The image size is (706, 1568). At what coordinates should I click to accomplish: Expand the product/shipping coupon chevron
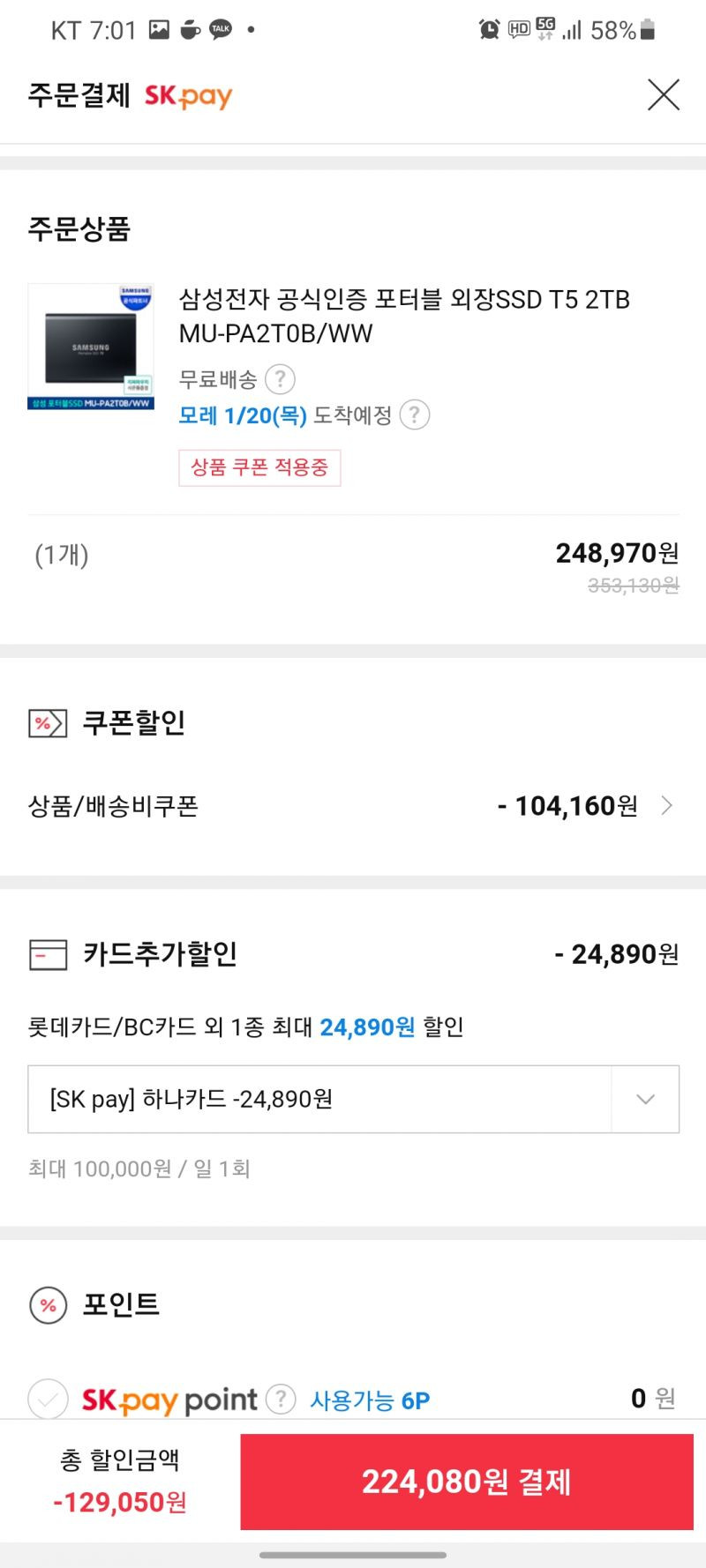pos(667,805)
